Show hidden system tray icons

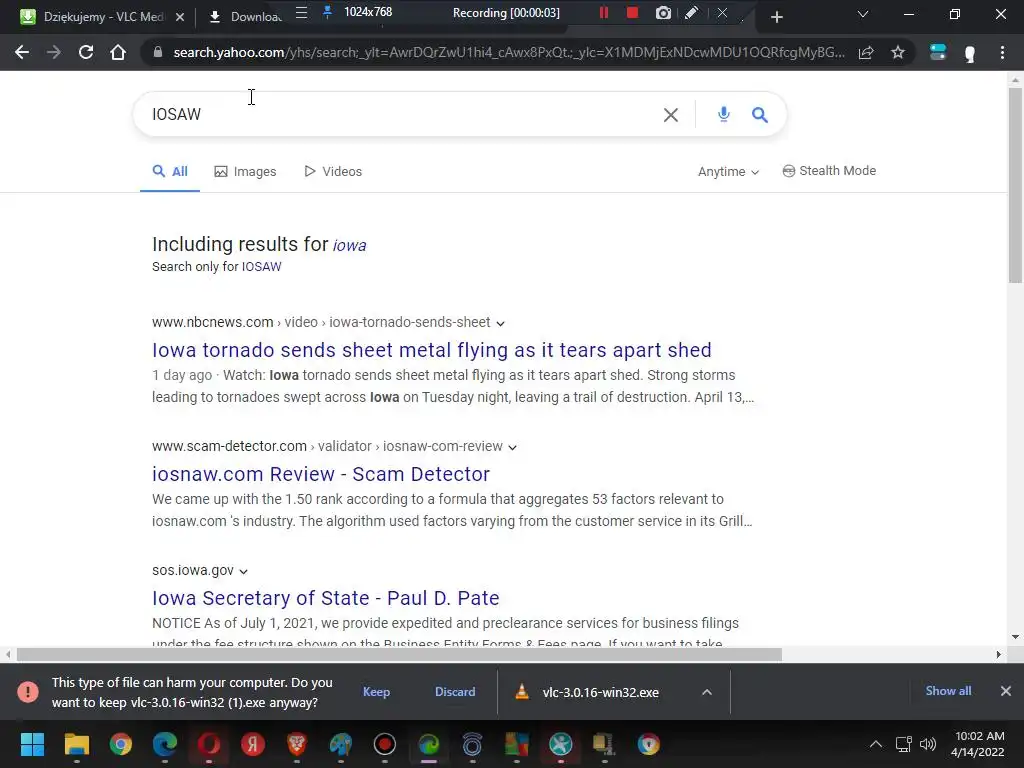coord(876,744)
